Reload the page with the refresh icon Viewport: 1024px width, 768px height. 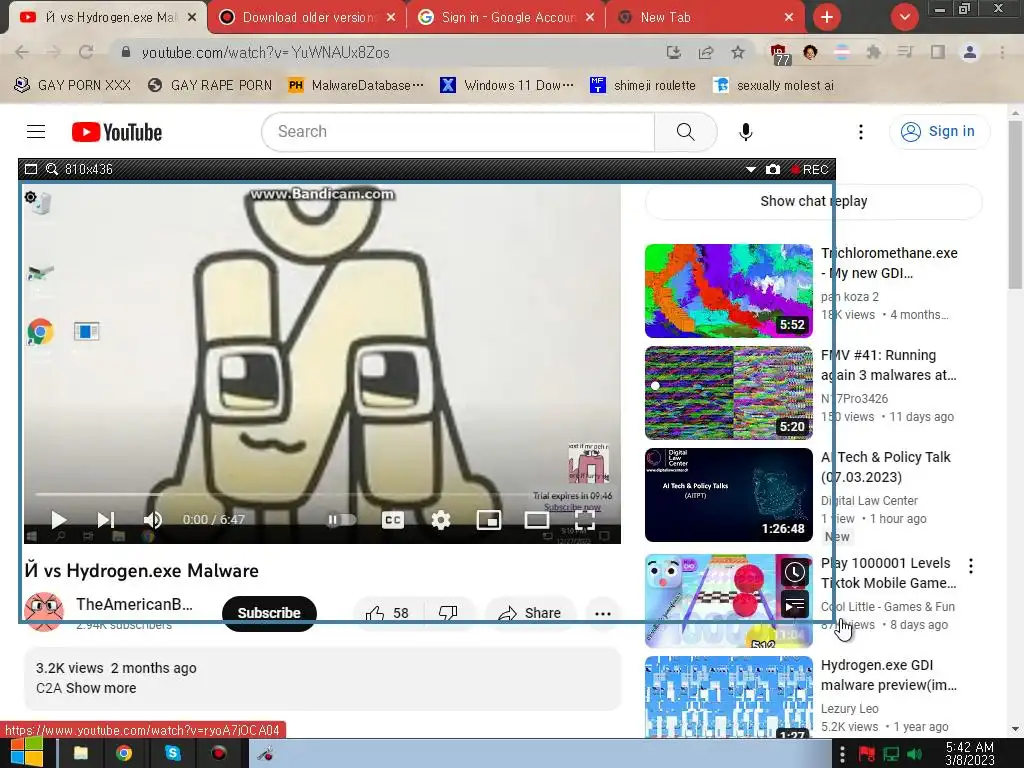(x=86, y=52)
